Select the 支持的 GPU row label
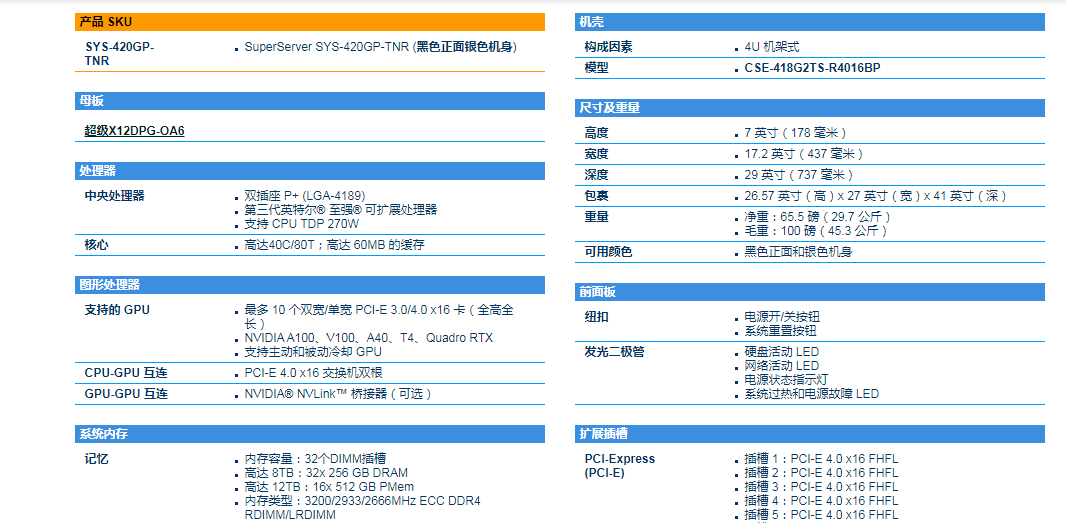 117,310
